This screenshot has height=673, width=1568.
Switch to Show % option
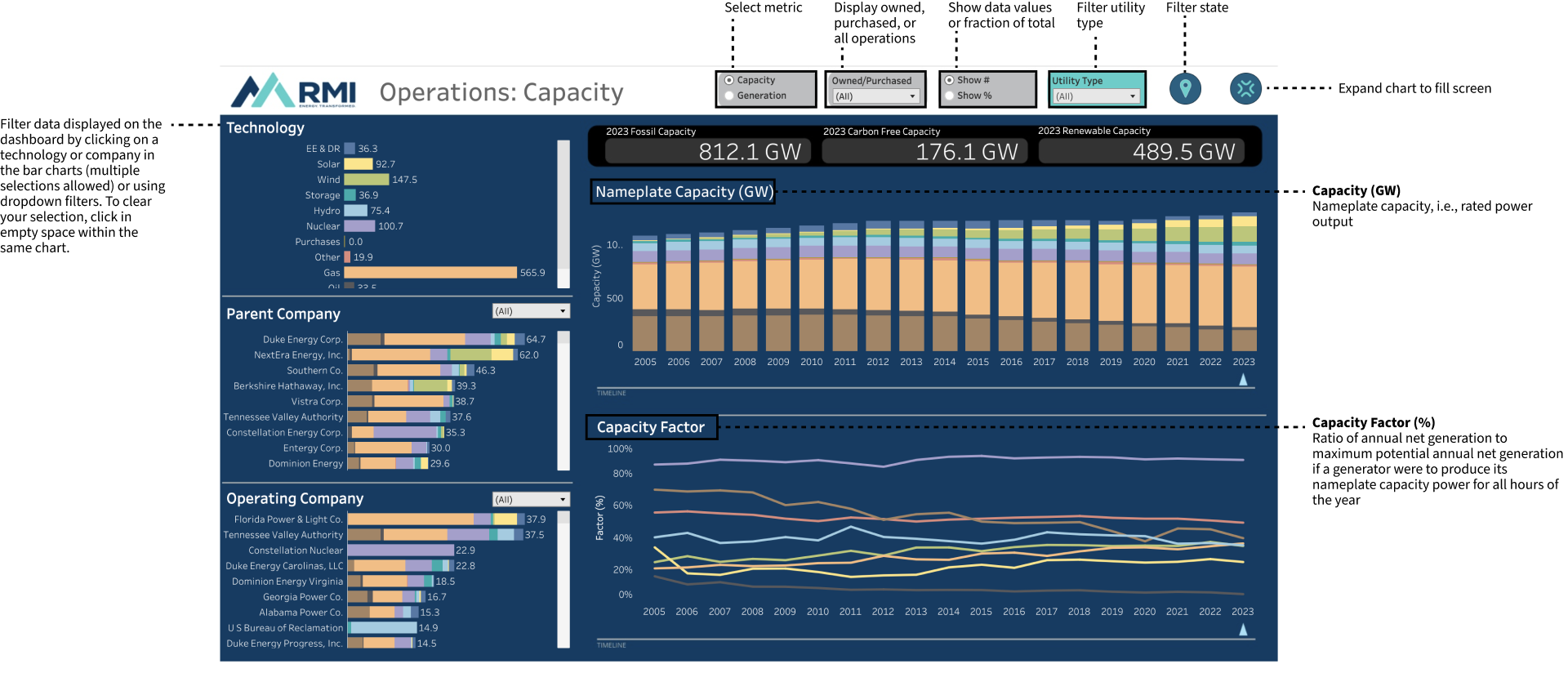pyautogui.click(x=949, y=96)
